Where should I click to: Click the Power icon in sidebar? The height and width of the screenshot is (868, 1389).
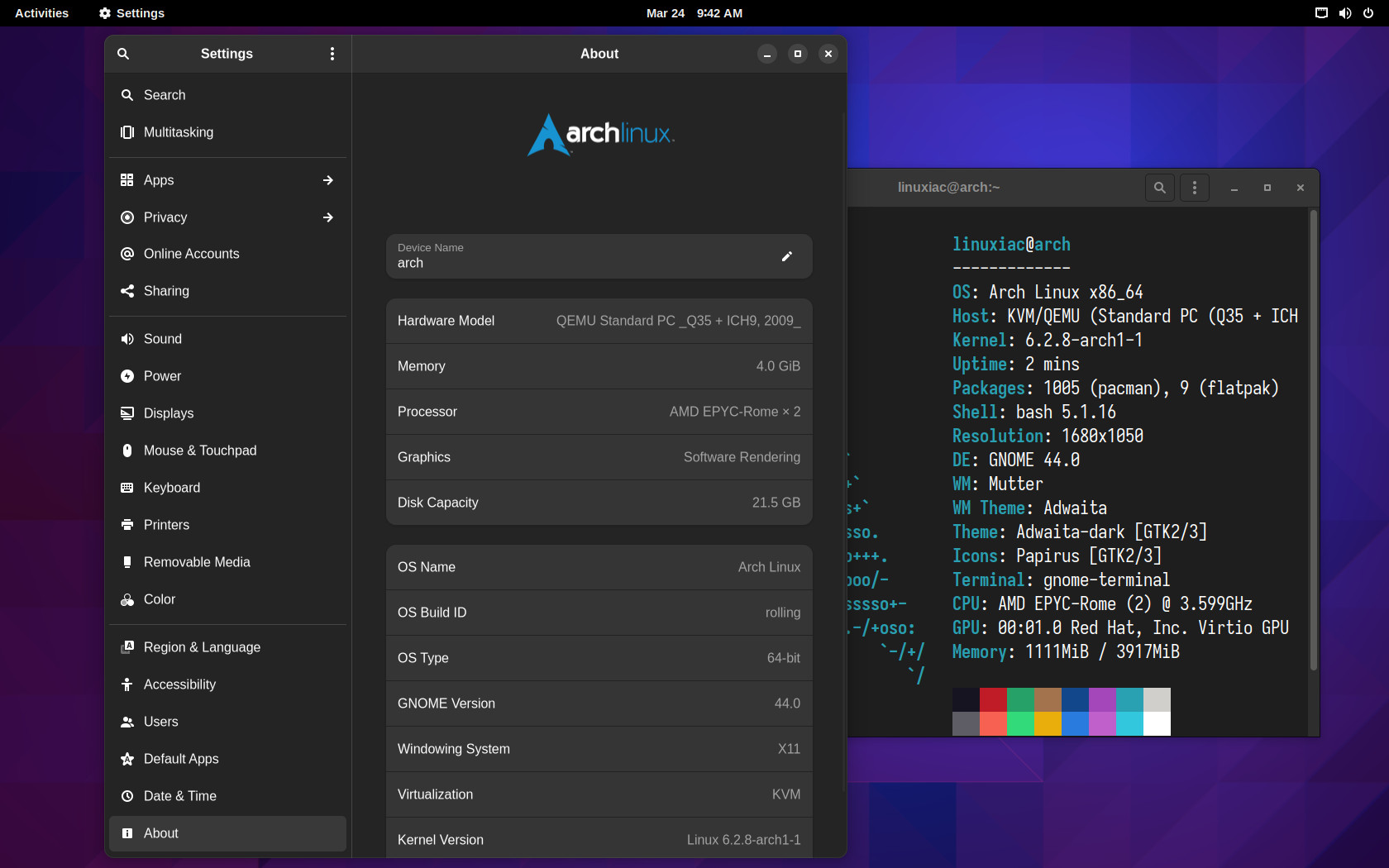(127, 376)
